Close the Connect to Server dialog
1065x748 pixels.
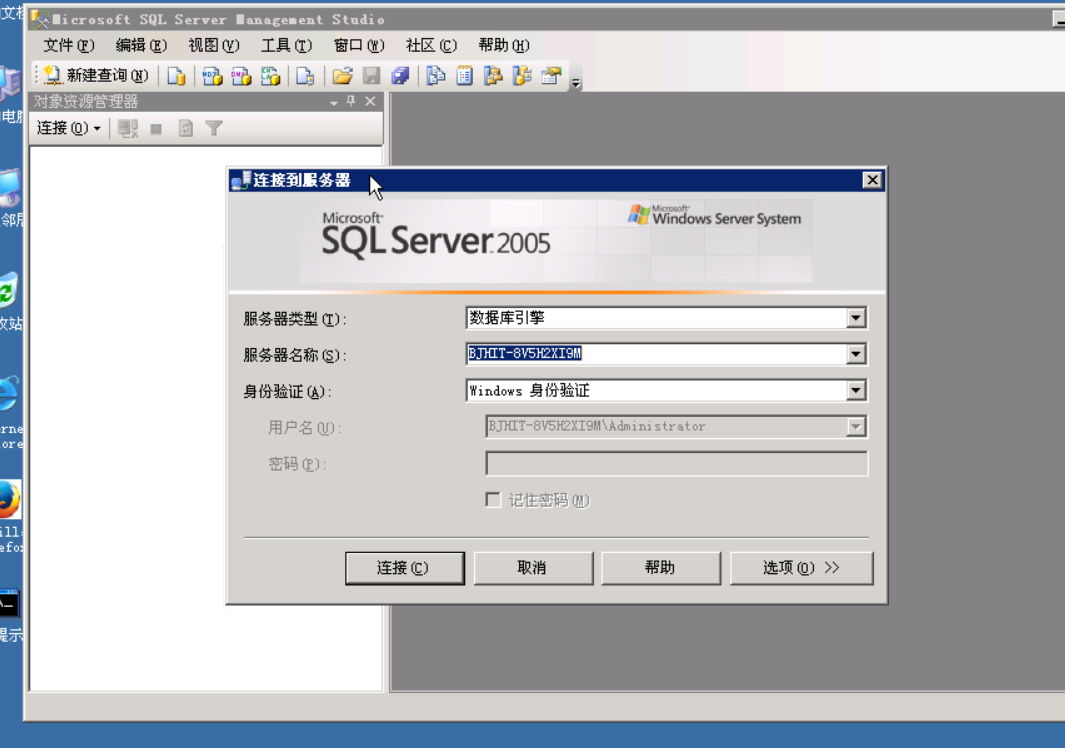[872, 180]
